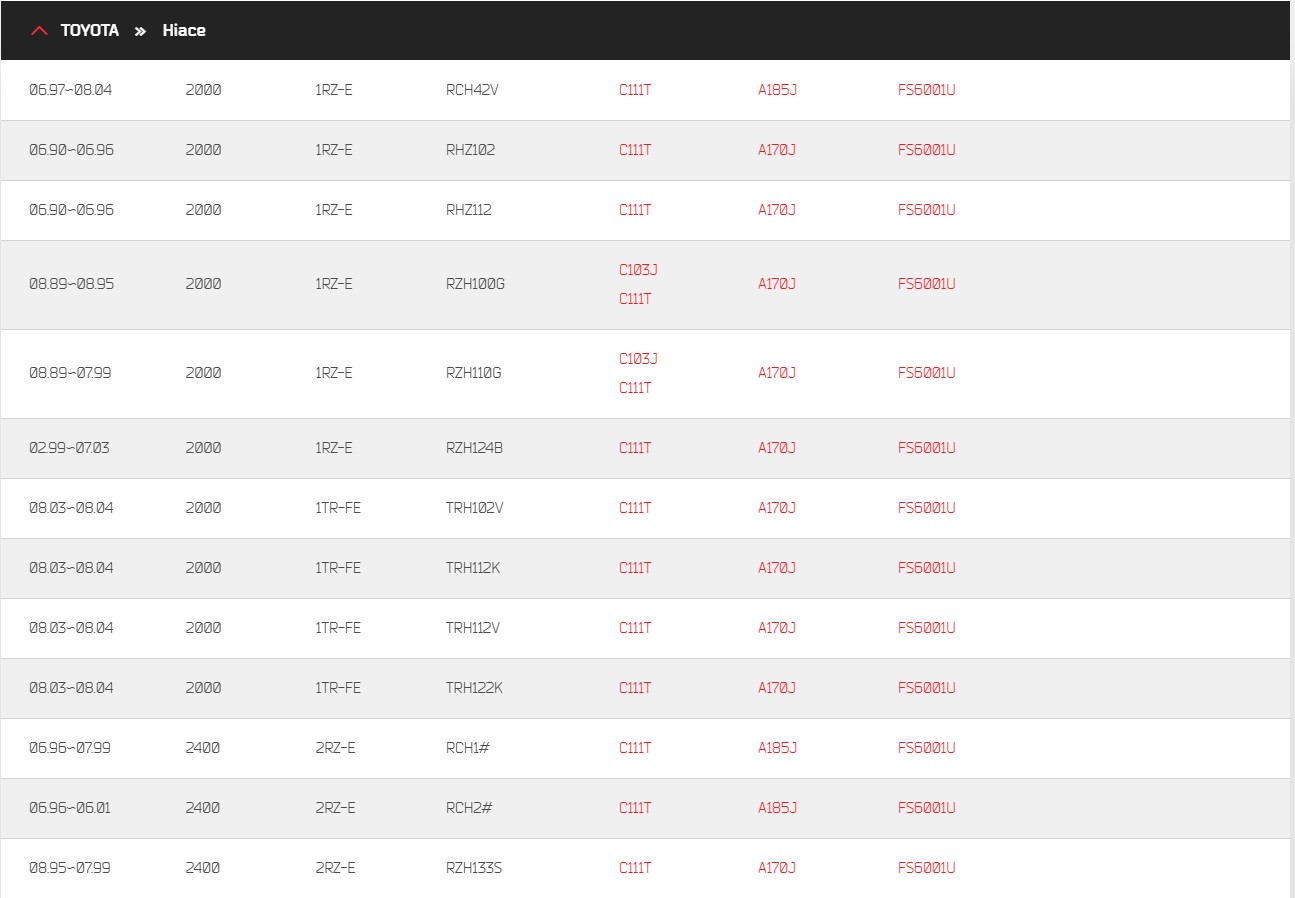Open C111T part for TRH122K
This screenshot has height=898, width=1295.
(x=635, y=688)
